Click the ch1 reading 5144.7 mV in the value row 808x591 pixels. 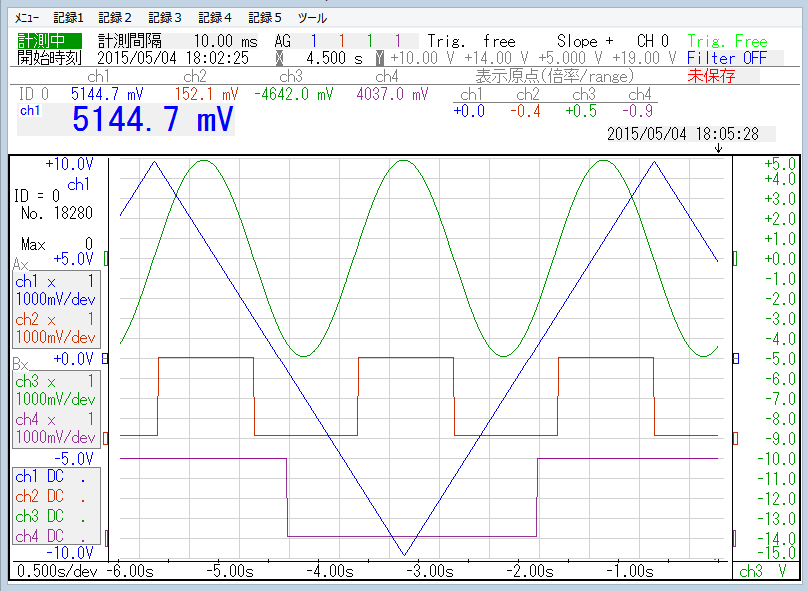(107, 94)
